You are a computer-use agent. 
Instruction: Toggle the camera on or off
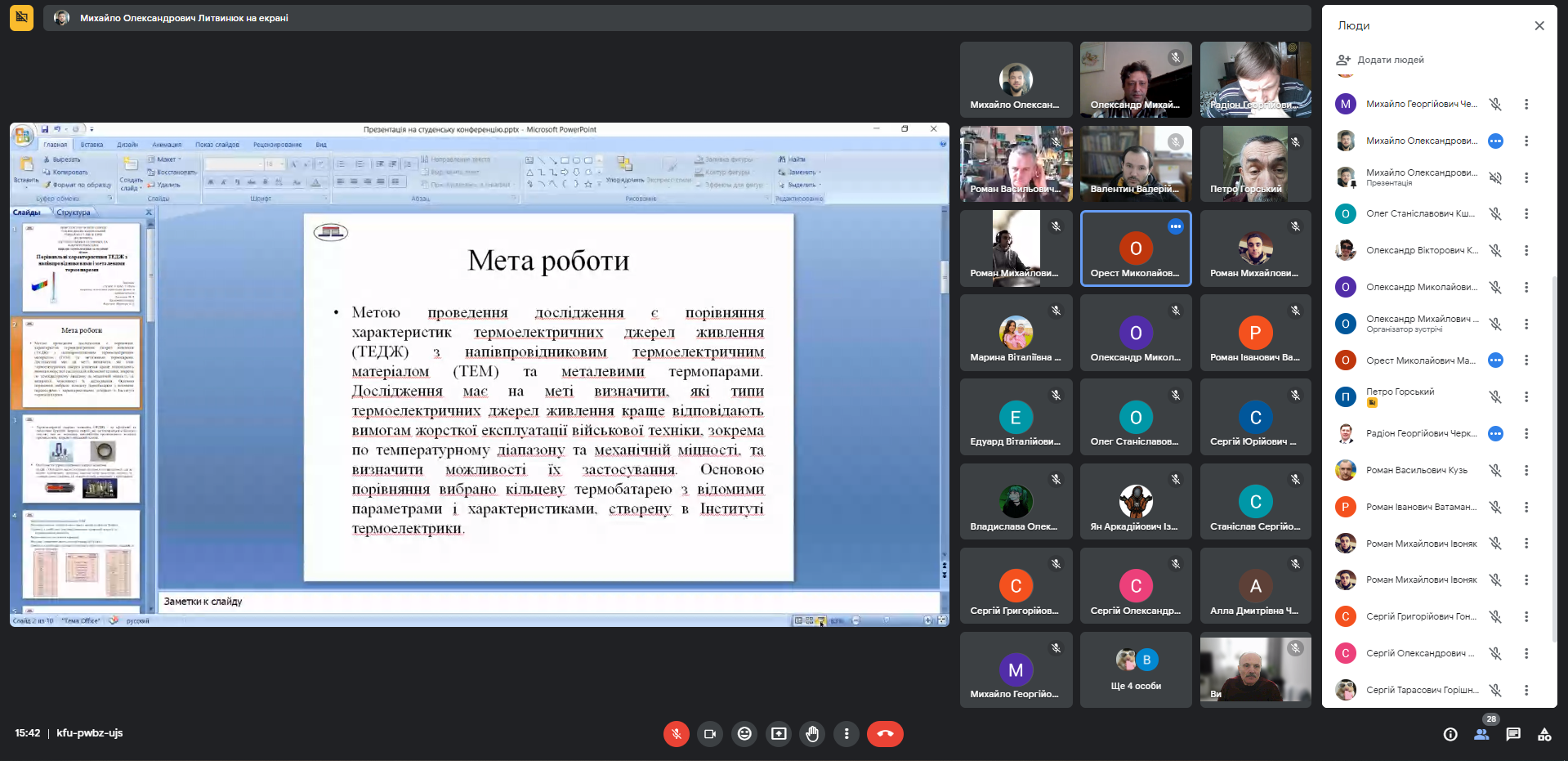point(710,734)
